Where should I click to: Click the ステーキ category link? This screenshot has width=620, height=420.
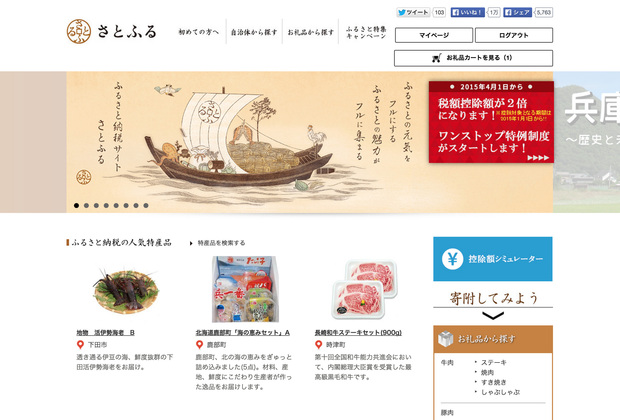coord(493,362)
